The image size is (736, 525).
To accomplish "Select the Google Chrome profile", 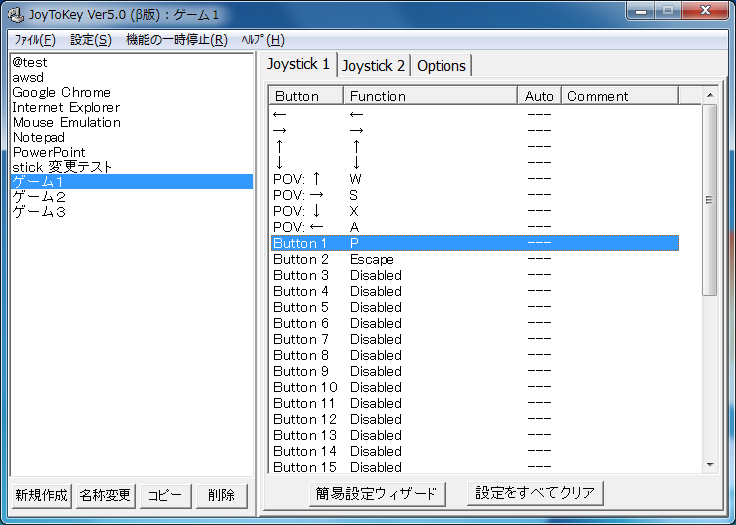I will click(61, 92).
